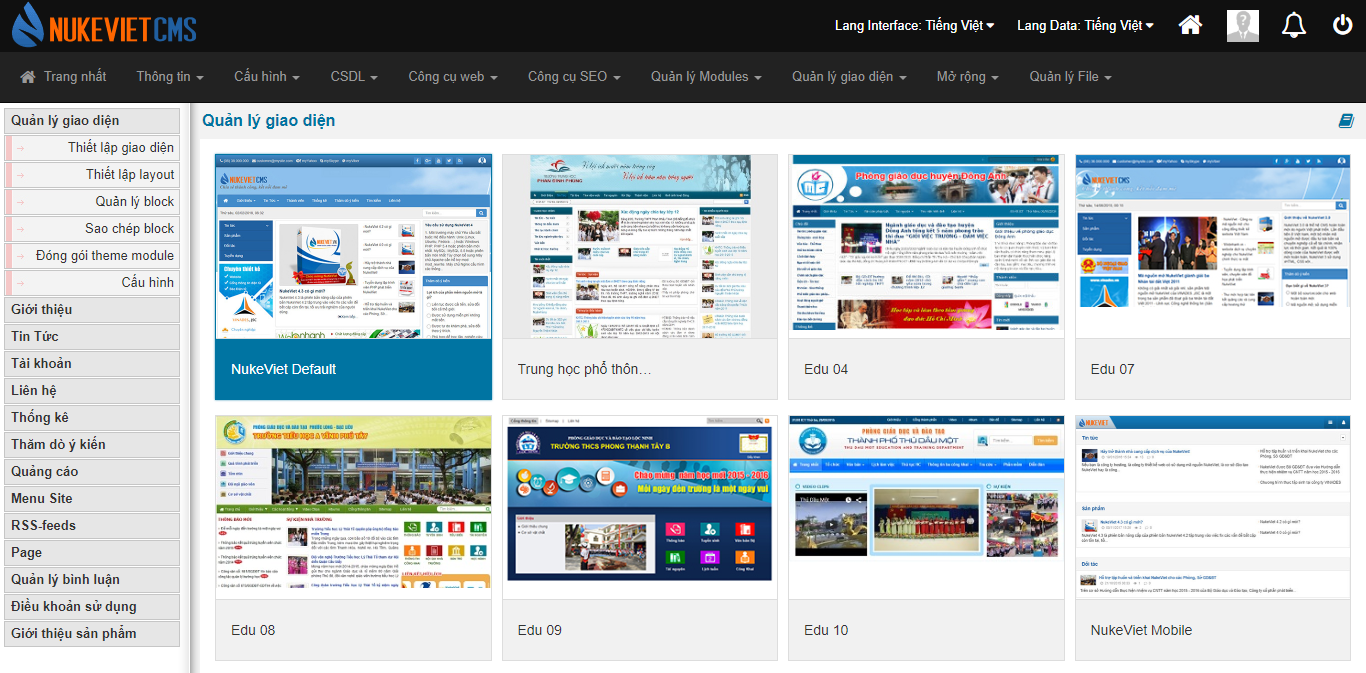
Task: Select the Edu 07 theme thumbnail
Action: click(1213, 246)
